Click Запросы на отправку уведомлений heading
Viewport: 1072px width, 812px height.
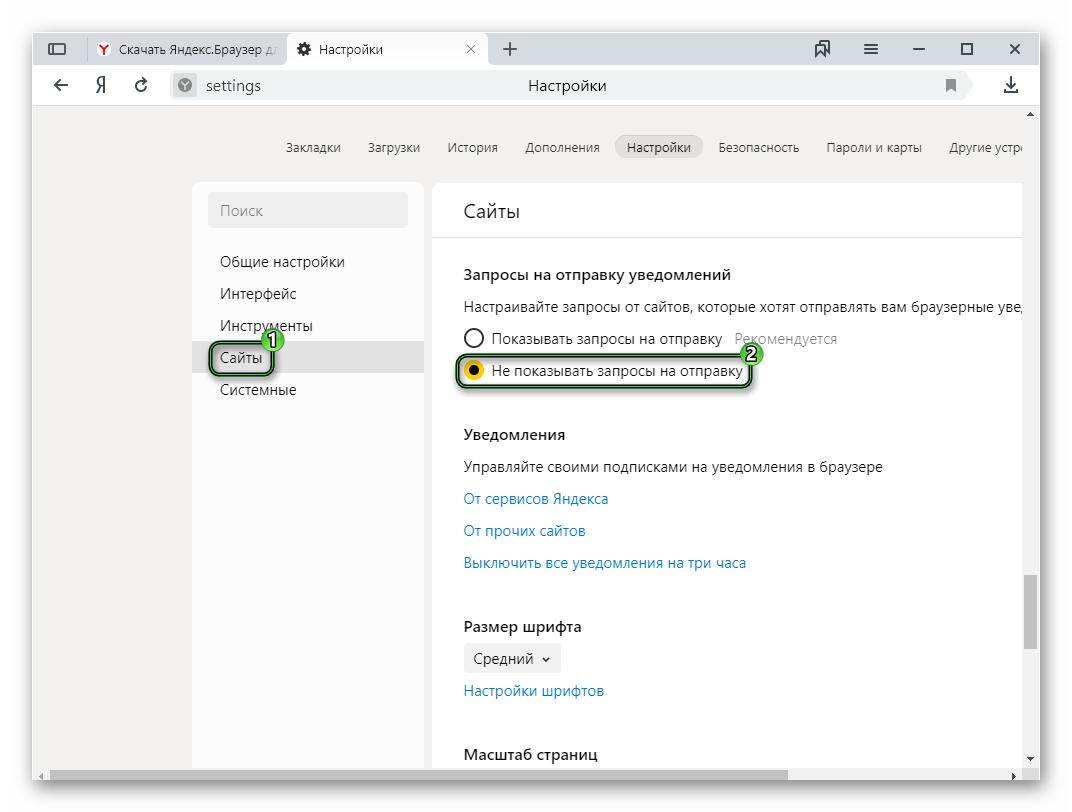(x=597, y=275)
